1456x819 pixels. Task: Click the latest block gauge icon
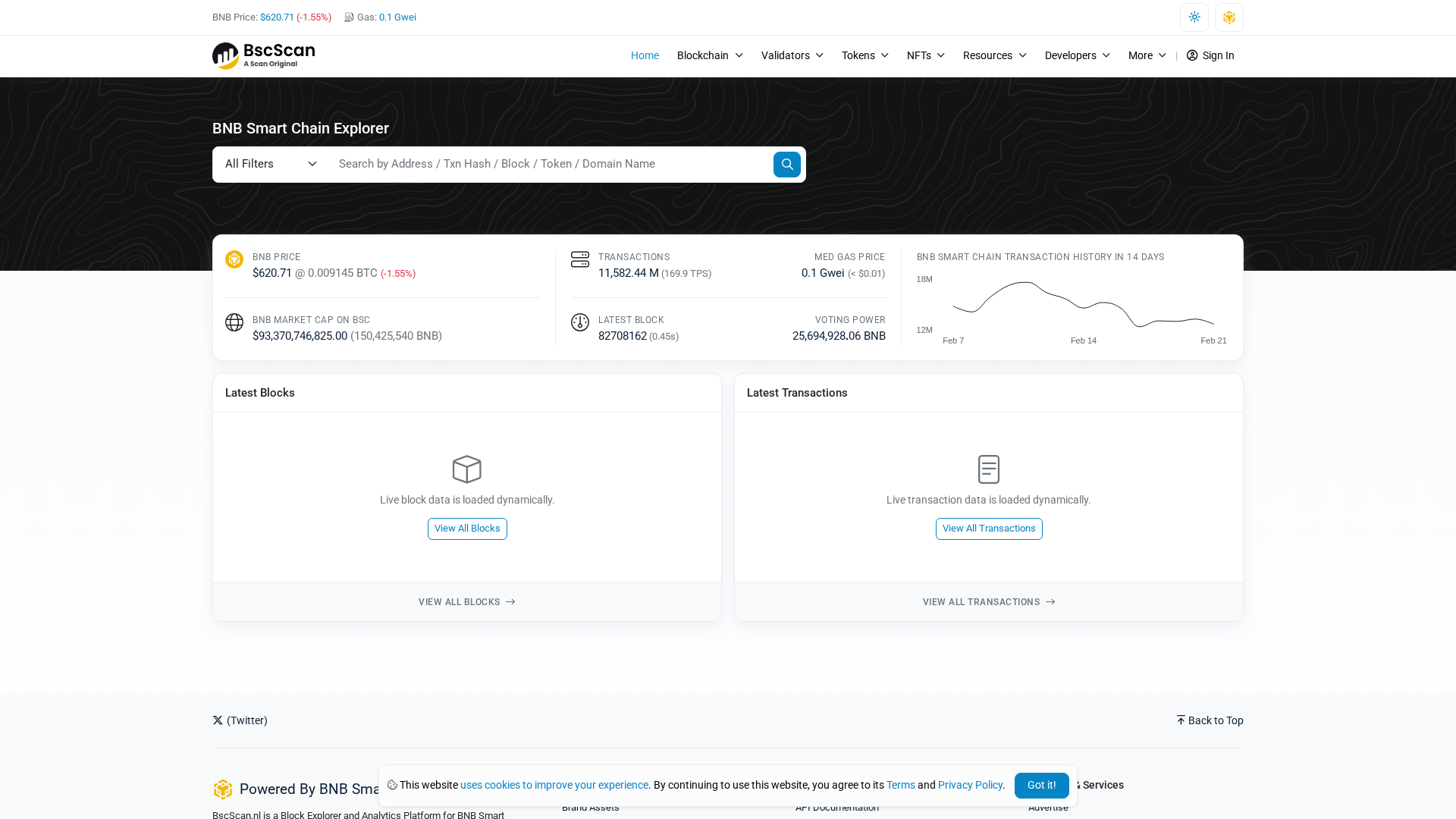pos(580,322)
